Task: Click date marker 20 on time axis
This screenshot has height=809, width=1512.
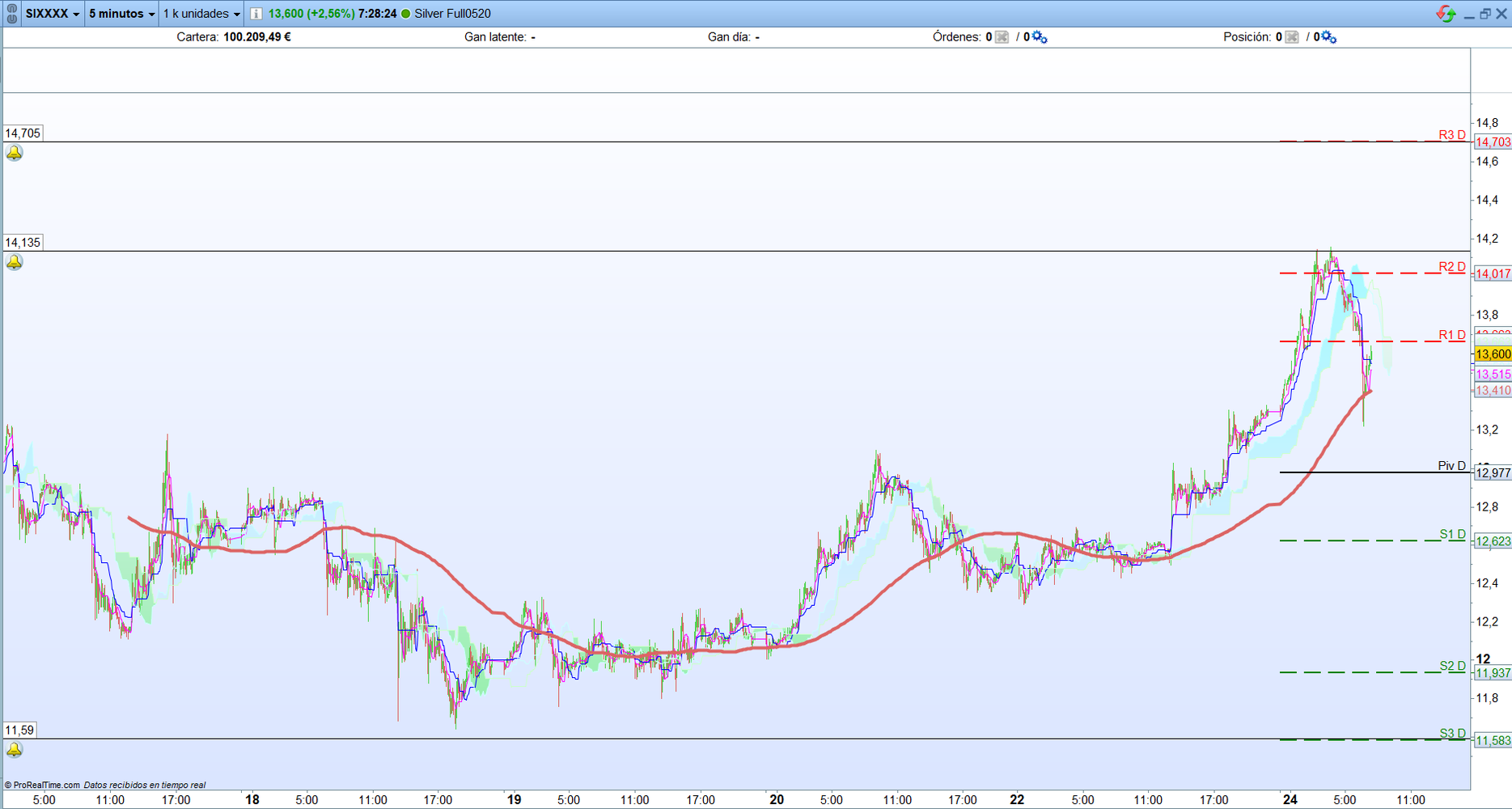Action: click(777, 800)
